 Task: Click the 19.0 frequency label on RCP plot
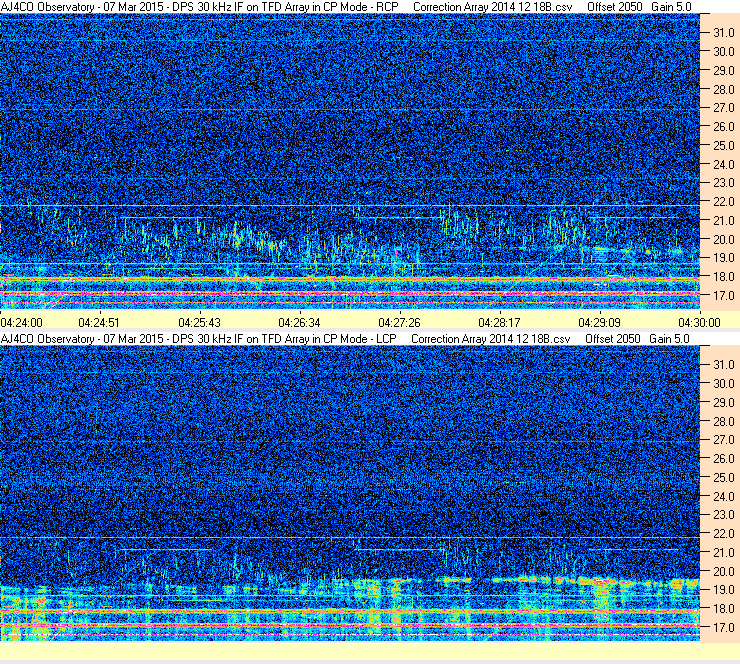coord(723,258)
